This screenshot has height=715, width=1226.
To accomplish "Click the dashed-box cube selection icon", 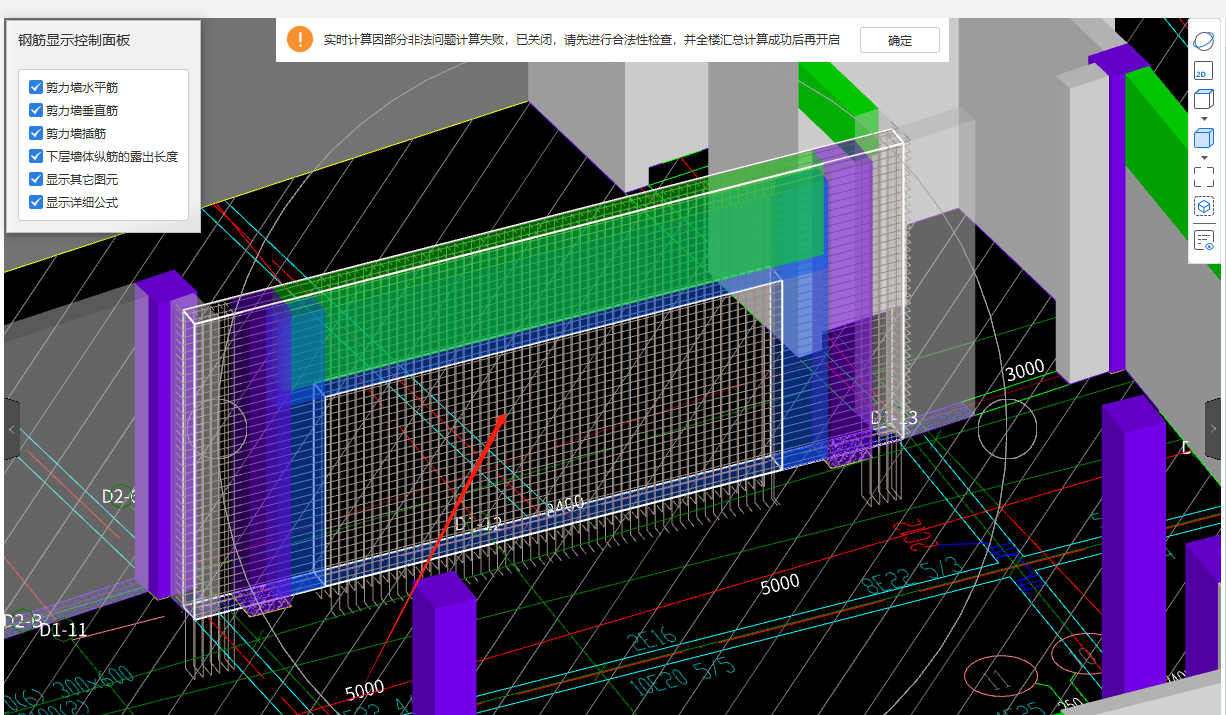I will coord(1204,206).
